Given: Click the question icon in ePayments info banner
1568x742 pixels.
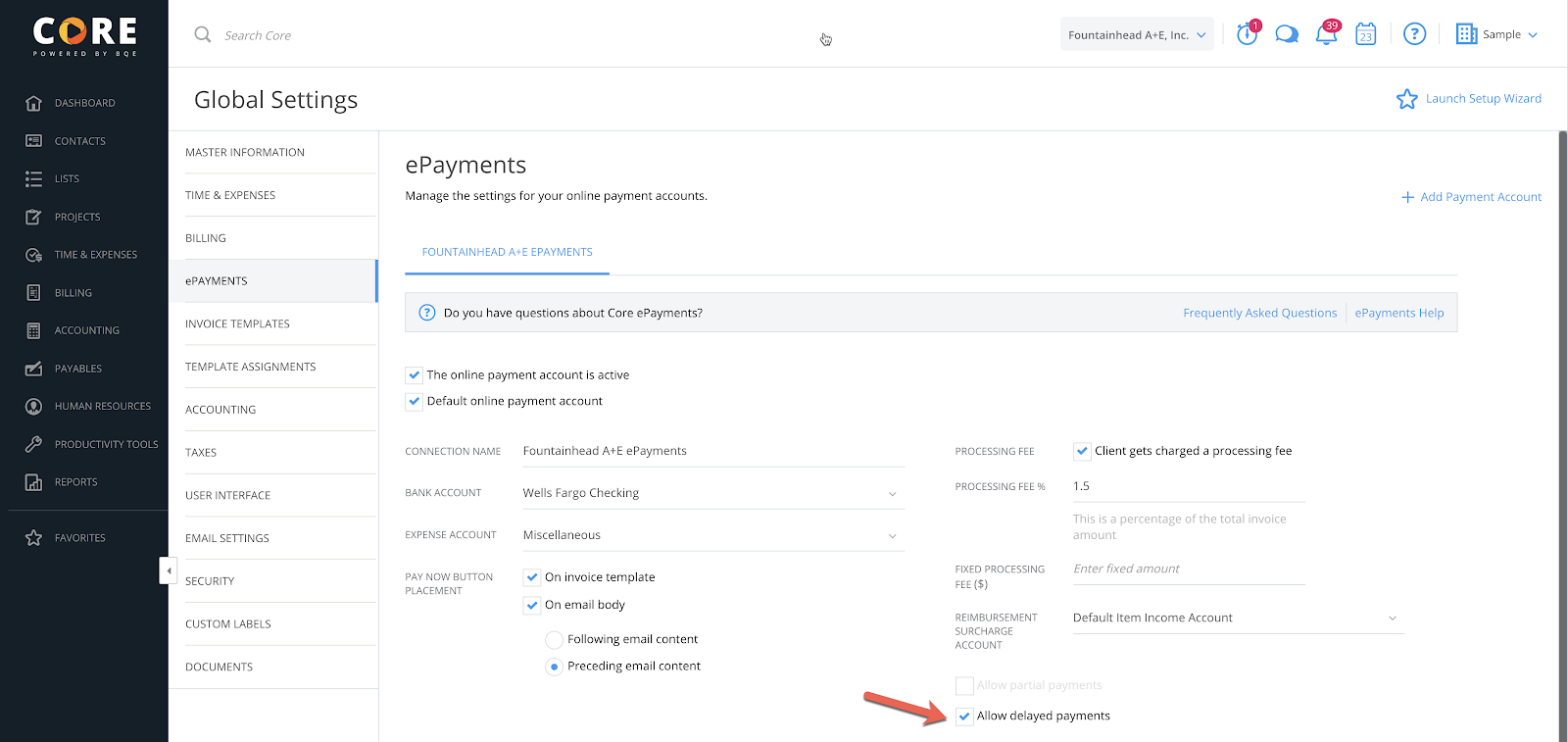Looking at the screenshot, I should tap(427, 313).
